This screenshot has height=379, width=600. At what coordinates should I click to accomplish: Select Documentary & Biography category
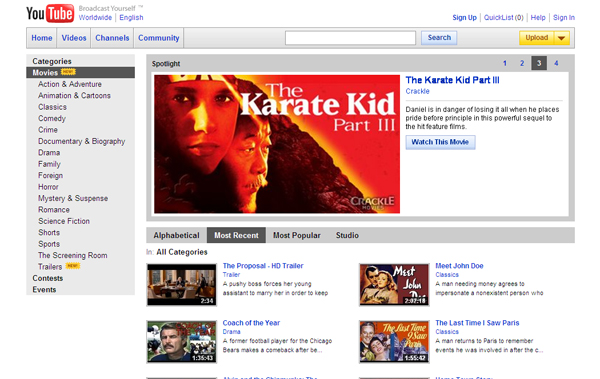click(x=82, y=141)
